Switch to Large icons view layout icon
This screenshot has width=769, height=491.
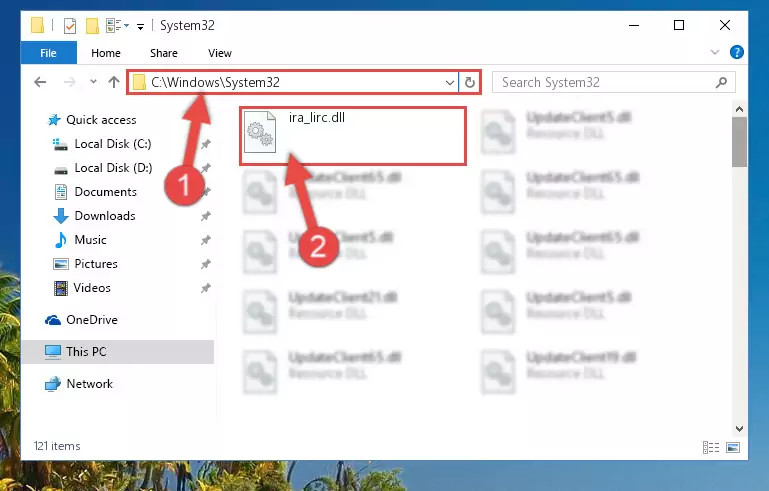tap(733, 447)
